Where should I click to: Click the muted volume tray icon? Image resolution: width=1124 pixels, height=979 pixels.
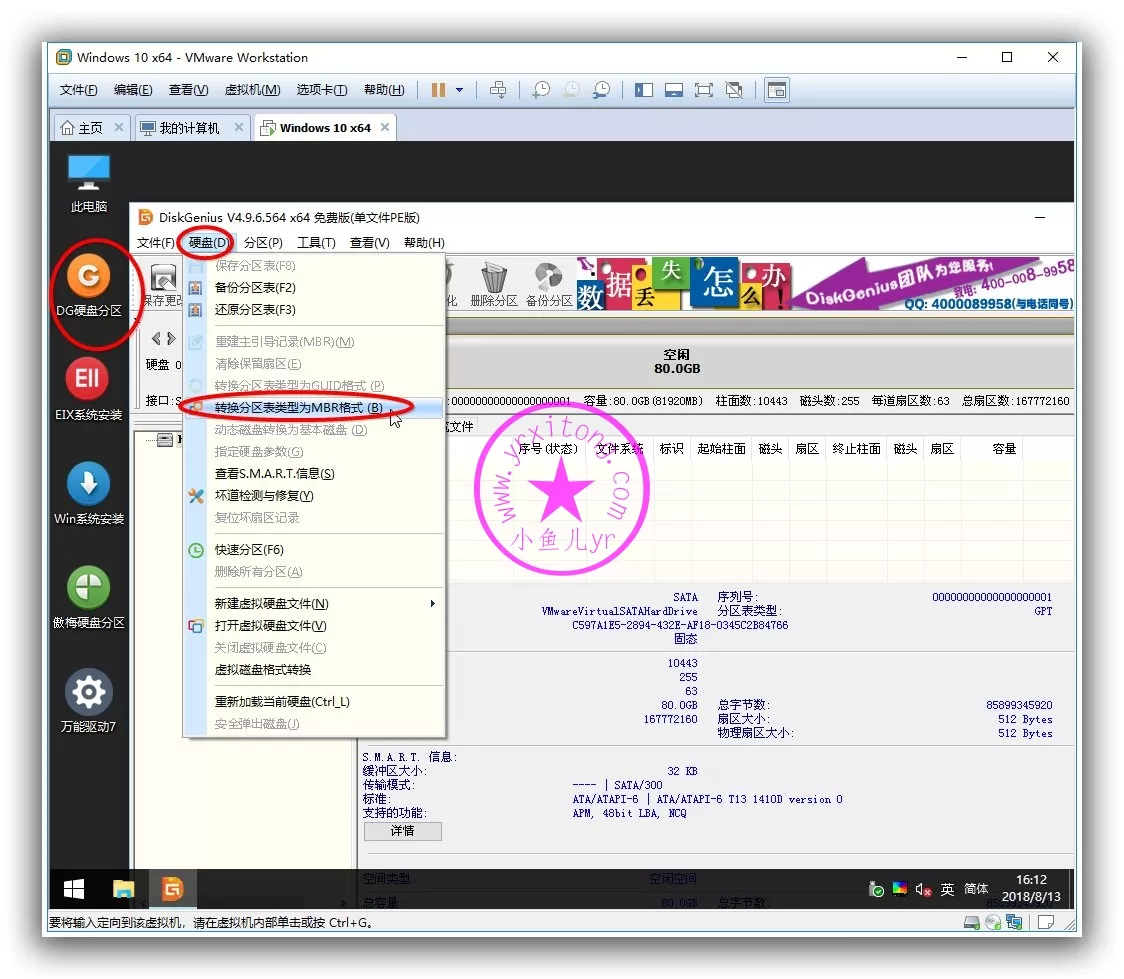pos(923,889)
